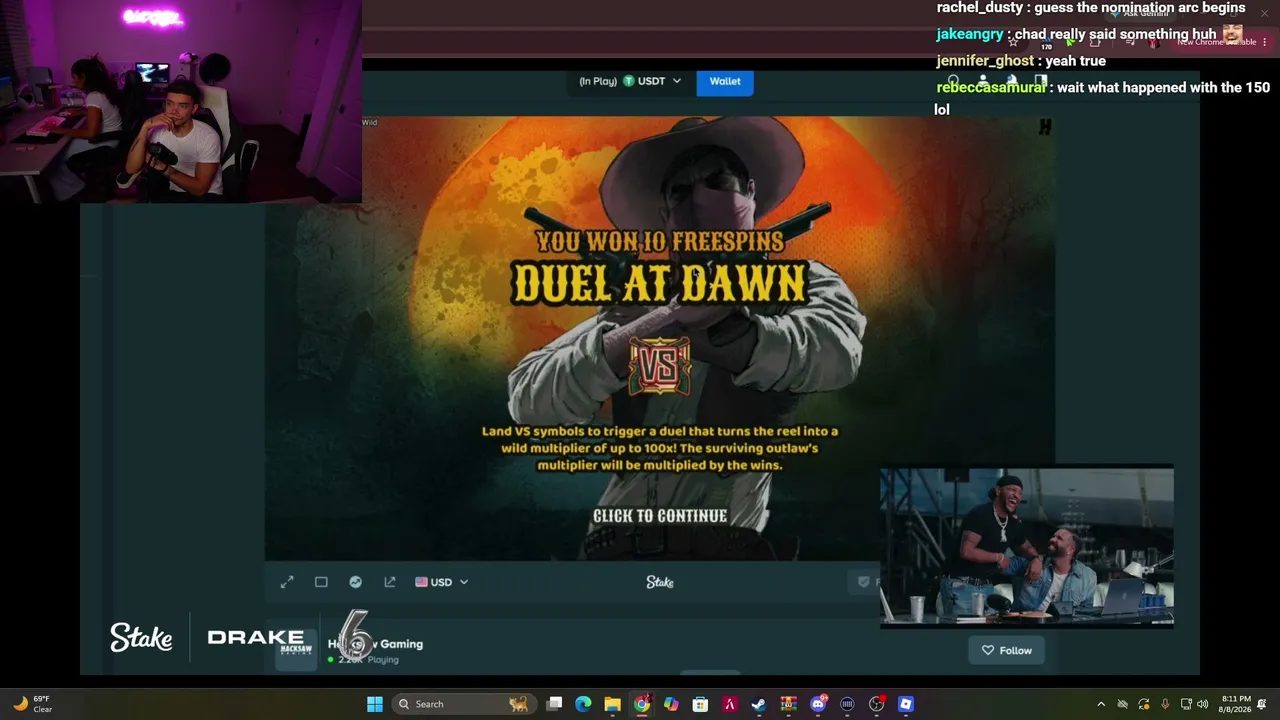The width and height of the screenshot is (1280, 720).
Task: Open the volume speaker control in the tray
Action: click(x=1203, y=704)
